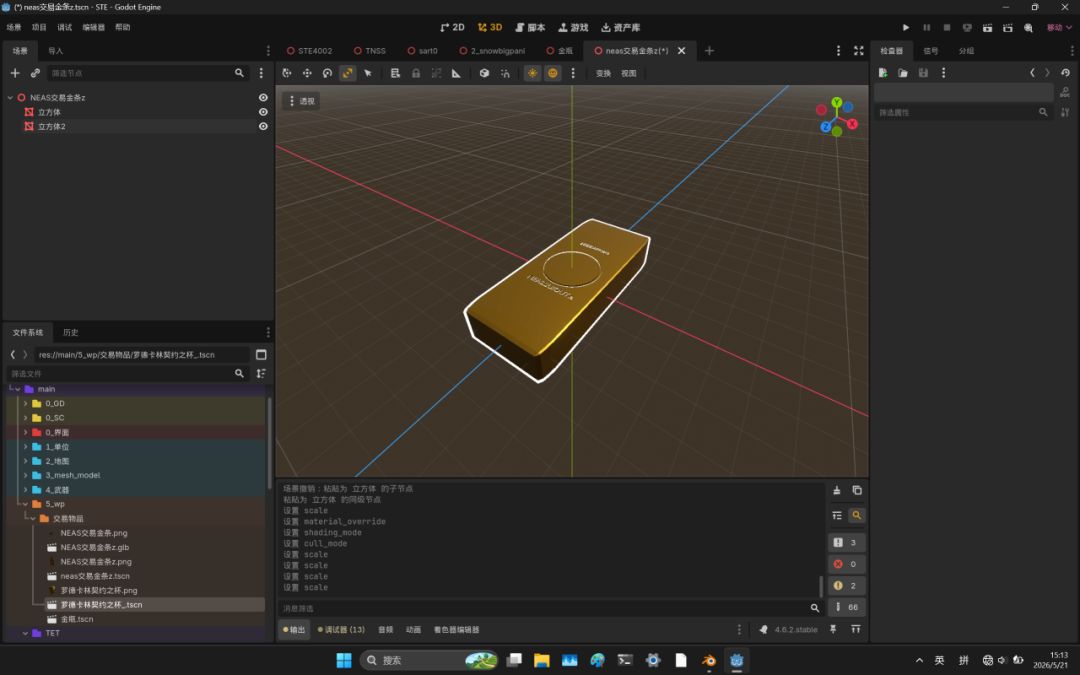This screenshot has height=675, width=1080.
Task: Hide the 立方体2 node
Action: [x=263, y=127]
